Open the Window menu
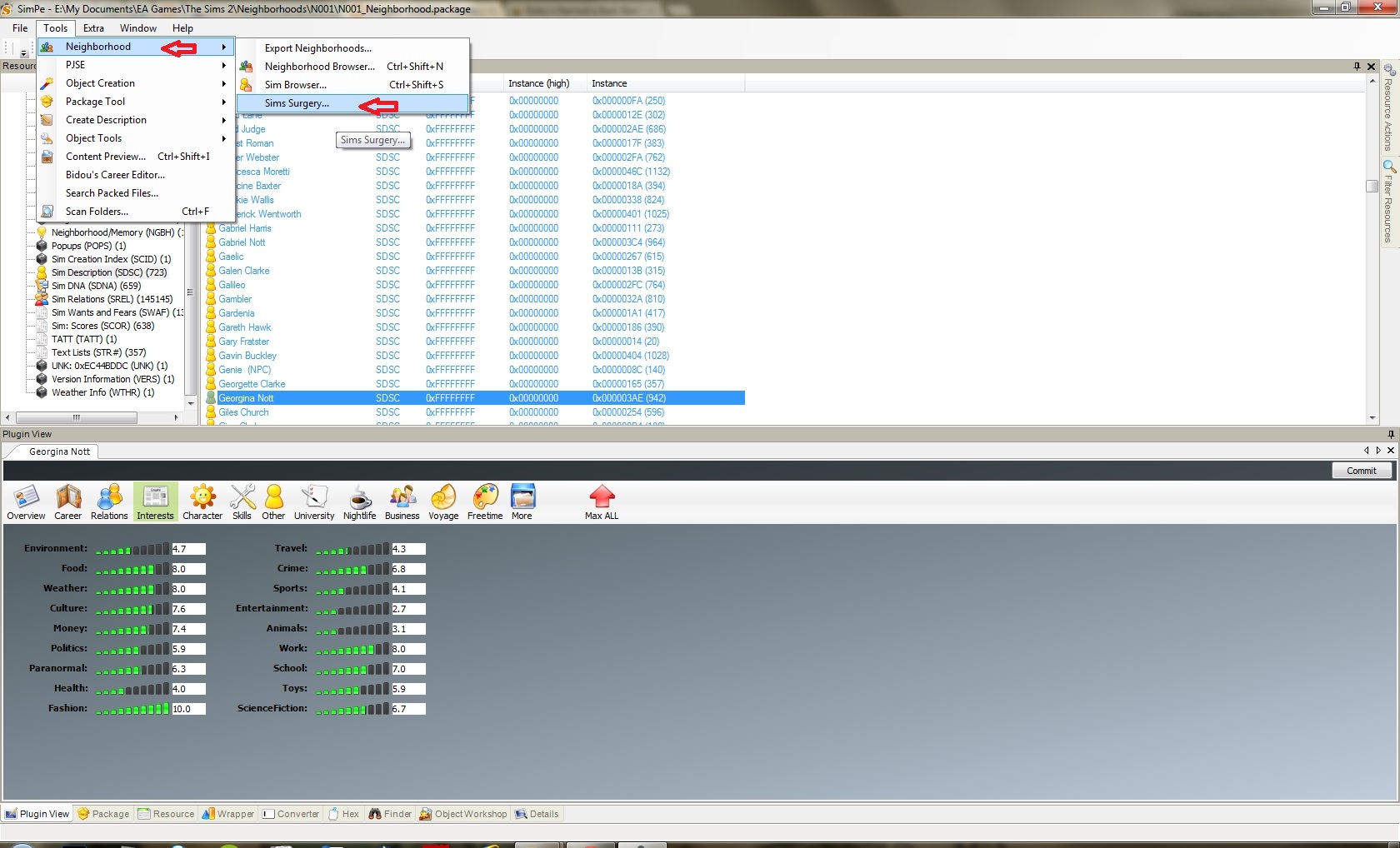The width and height of the screenshot is (1400, 848). (x=137, y=28)
